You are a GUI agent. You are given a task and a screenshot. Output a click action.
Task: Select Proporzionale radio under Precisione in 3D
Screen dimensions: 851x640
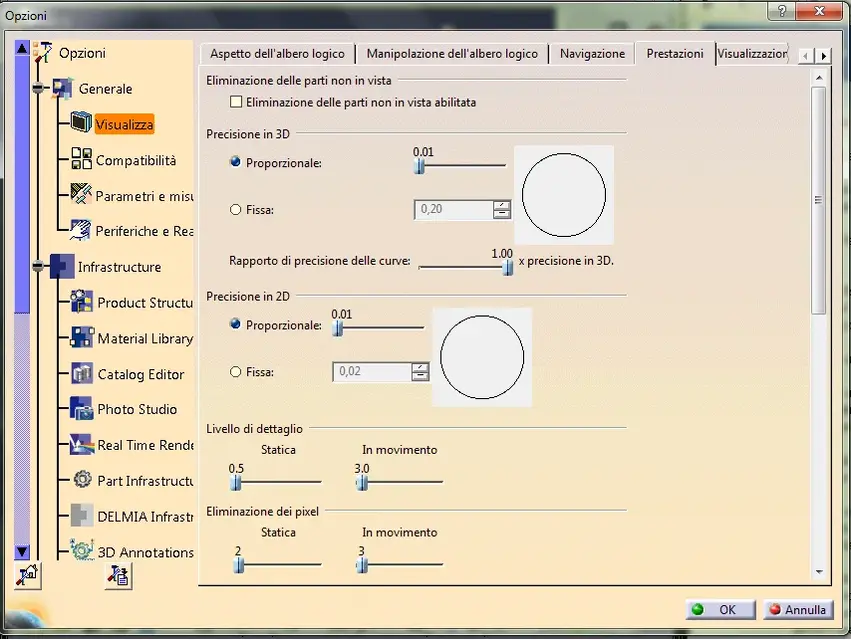(236, 162)
